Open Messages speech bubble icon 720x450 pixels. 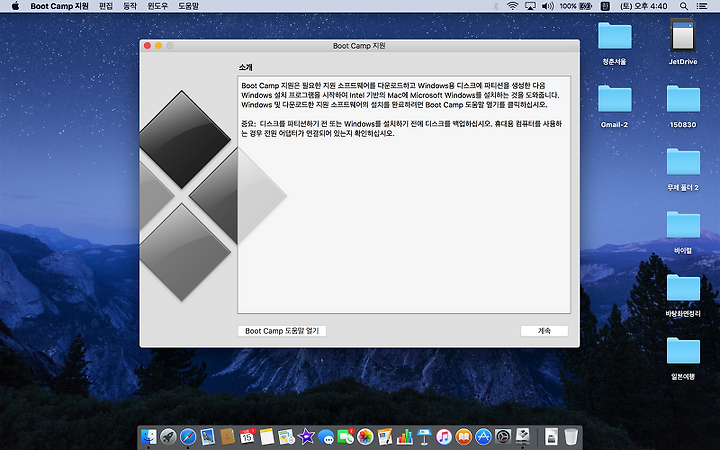pos(326,436)
